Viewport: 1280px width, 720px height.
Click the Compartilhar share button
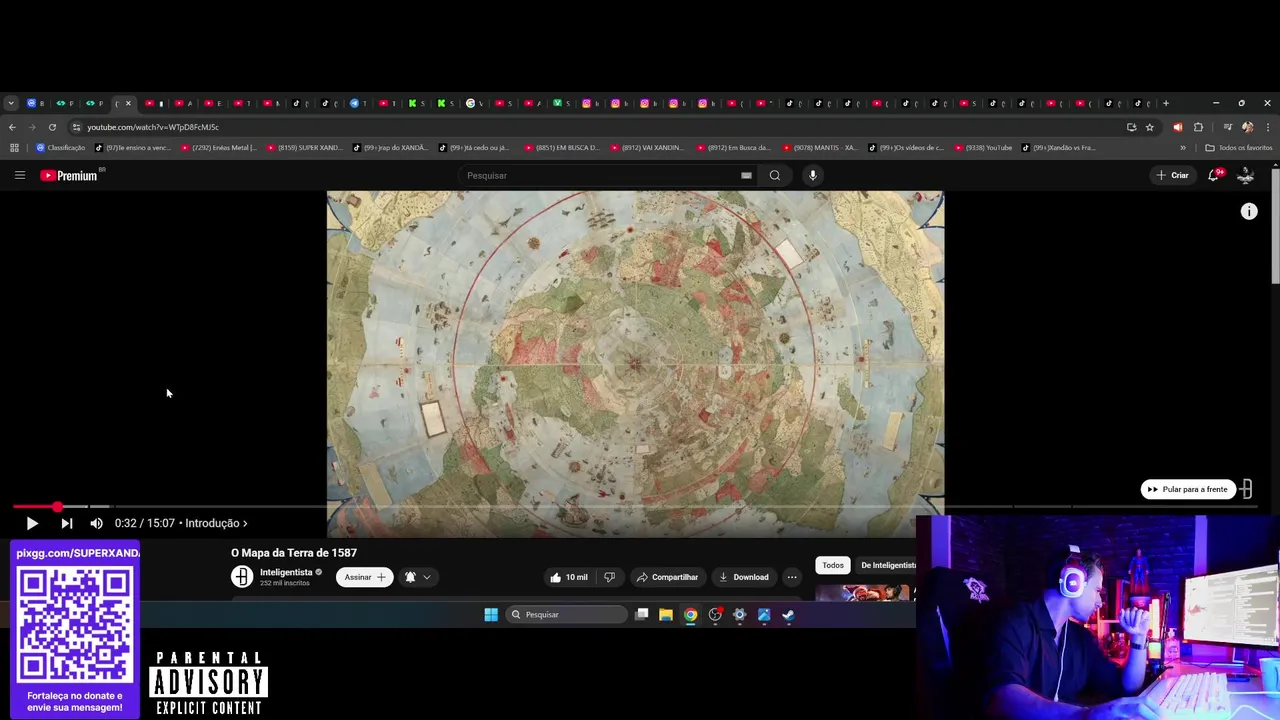tap(667, 577)
